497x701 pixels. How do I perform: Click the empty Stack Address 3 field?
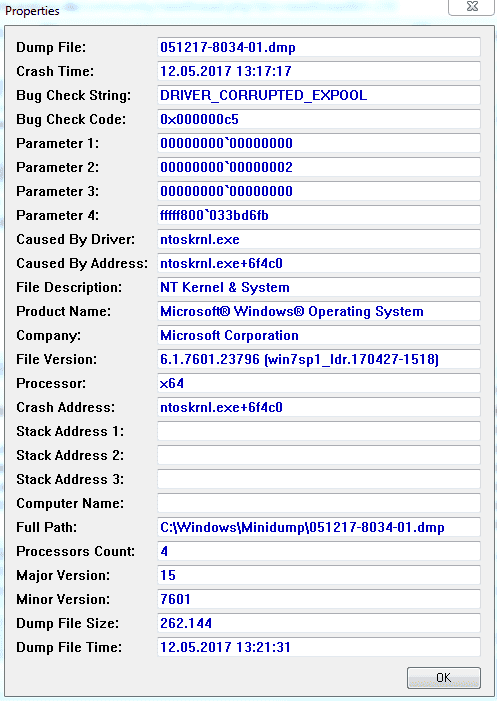[x=319, y=479]
